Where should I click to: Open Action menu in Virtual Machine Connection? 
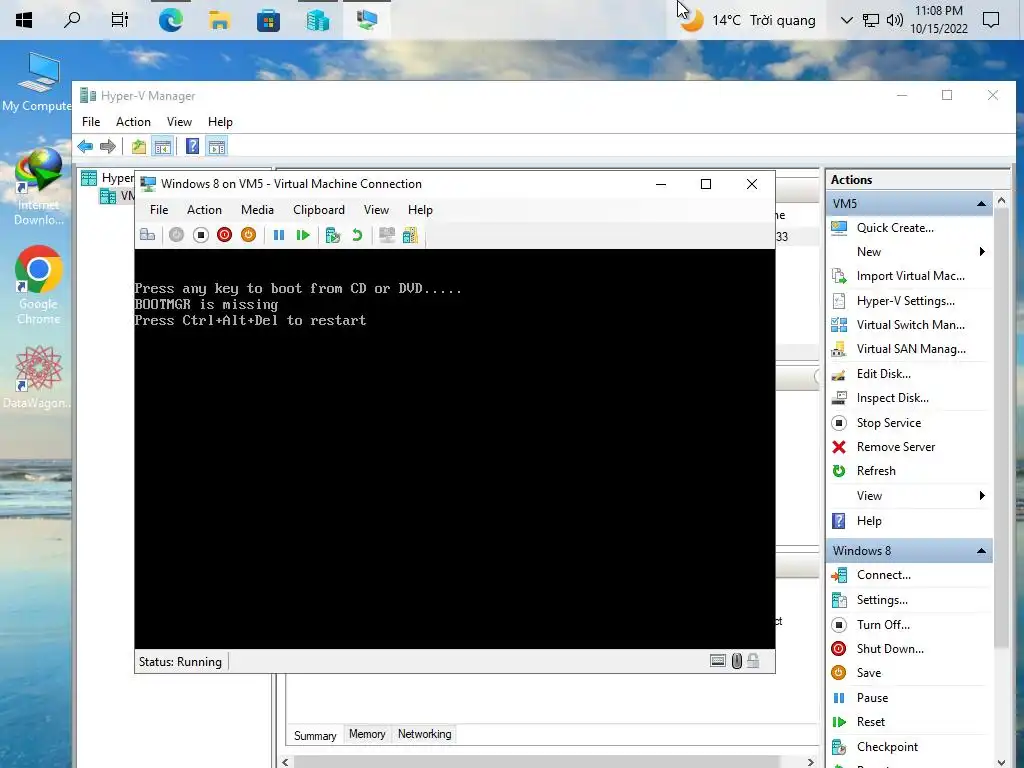pos(204,210)
